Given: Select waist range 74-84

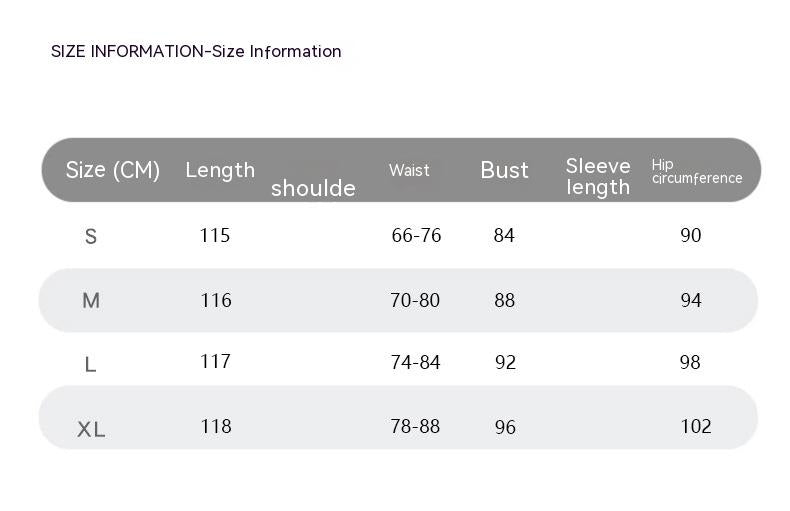Looking at the screenshot, I should [x=416, y=362].
